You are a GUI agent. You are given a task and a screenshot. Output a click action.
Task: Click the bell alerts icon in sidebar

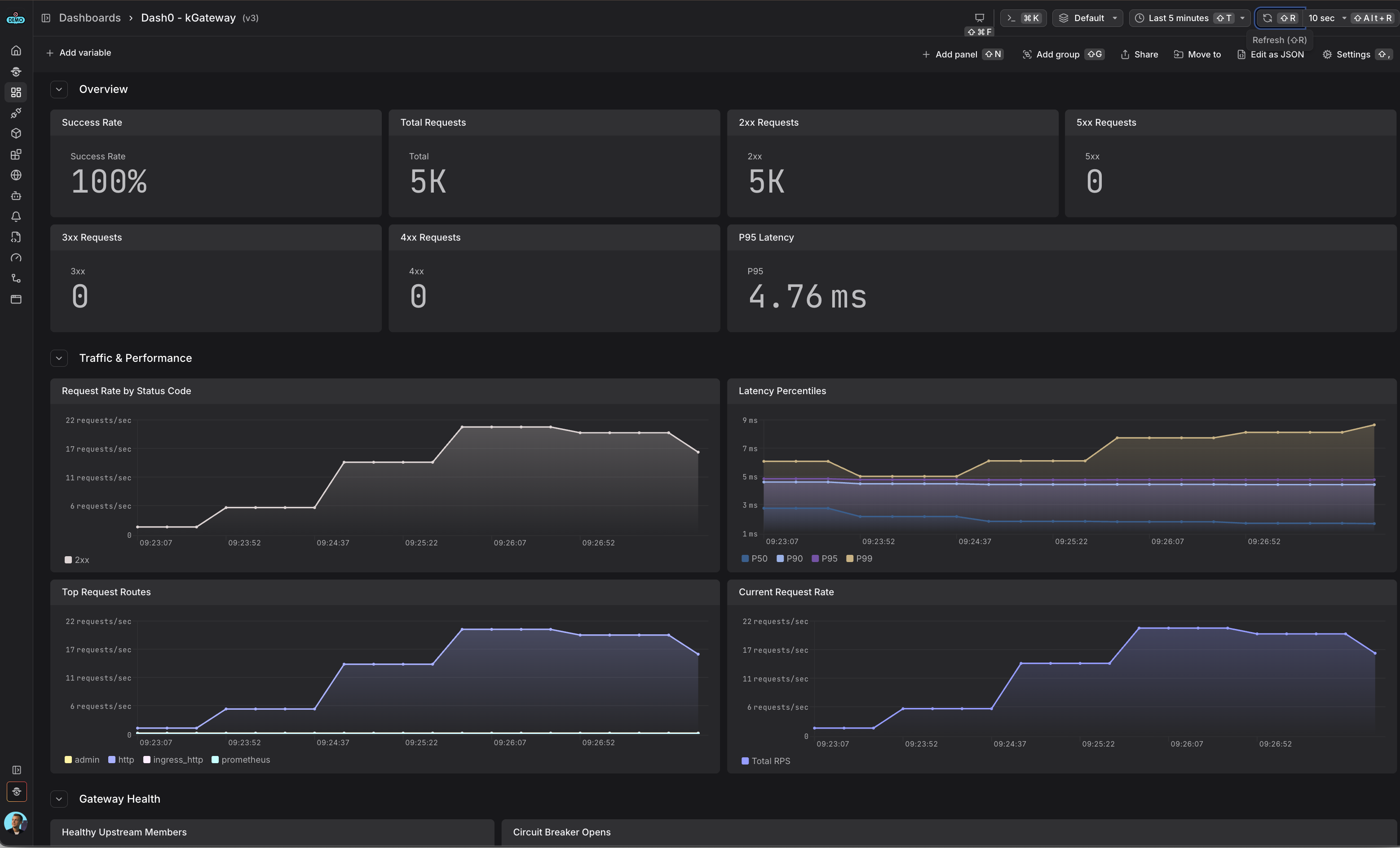coord(16,216)
